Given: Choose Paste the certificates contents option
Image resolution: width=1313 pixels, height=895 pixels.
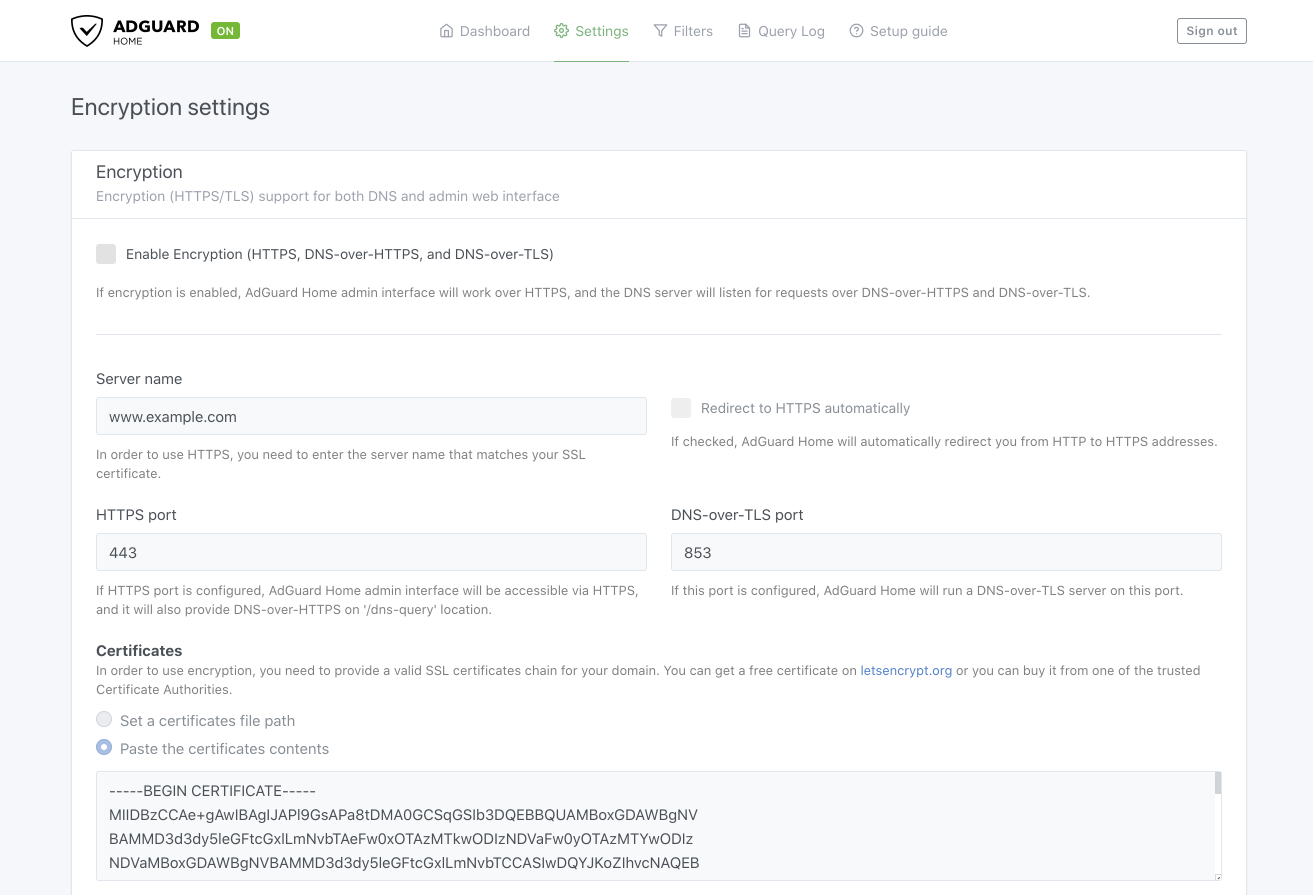Looking at the screenshot, I should pos(104,748).
